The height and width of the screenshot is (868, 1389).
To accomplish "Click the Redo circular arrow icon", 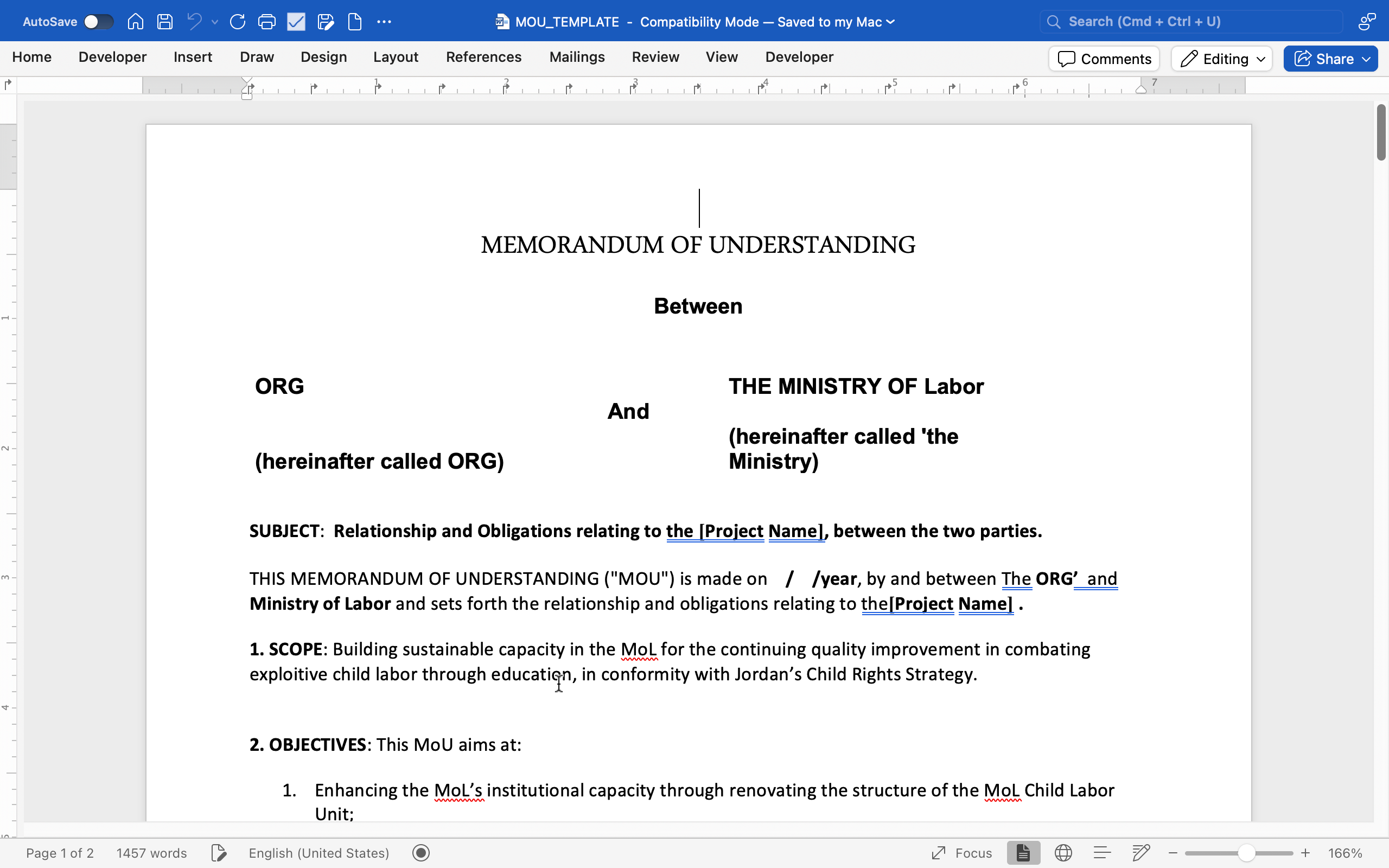I will pos(237,22).
